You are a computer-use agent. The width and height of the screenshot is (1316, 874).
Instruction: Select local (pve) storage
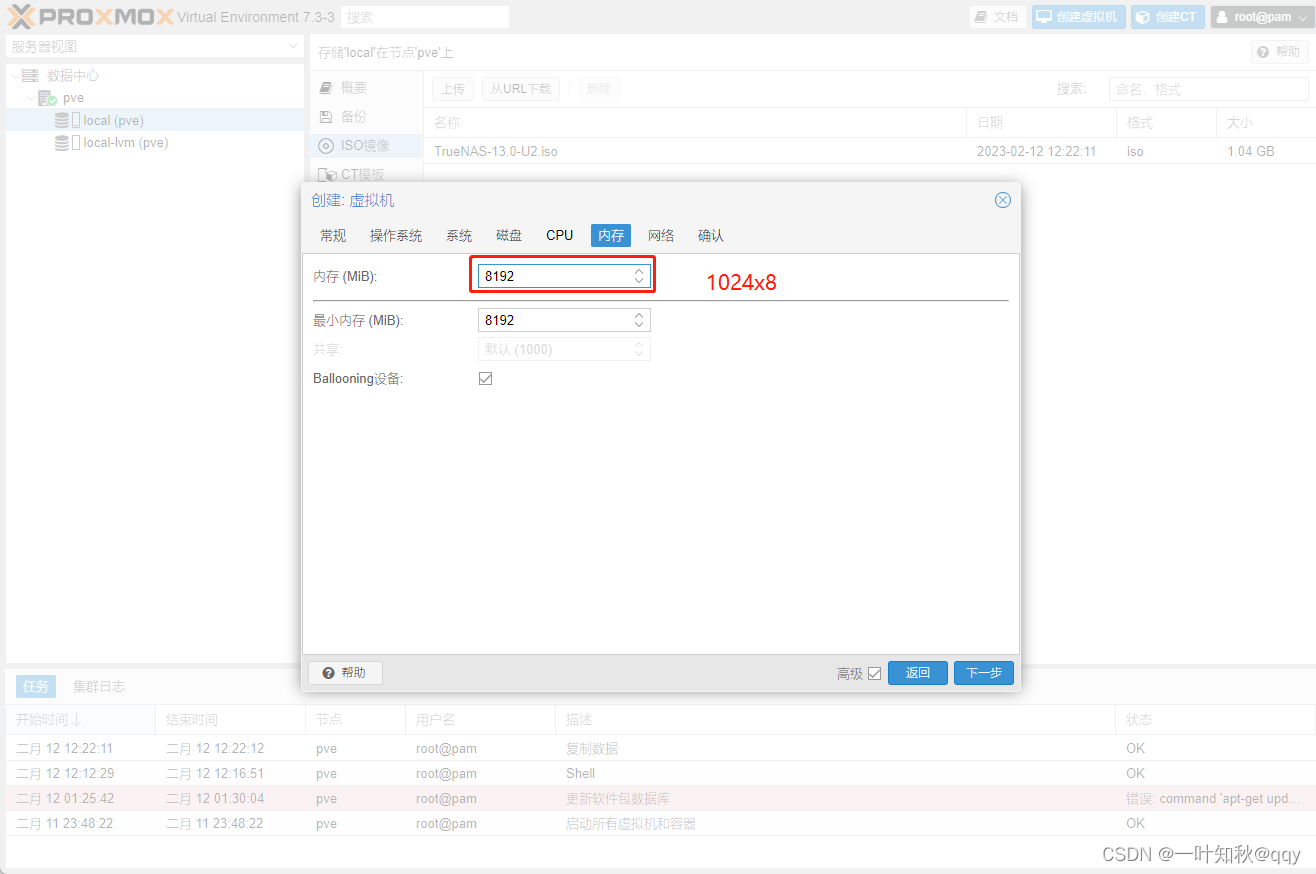[155, 120]
